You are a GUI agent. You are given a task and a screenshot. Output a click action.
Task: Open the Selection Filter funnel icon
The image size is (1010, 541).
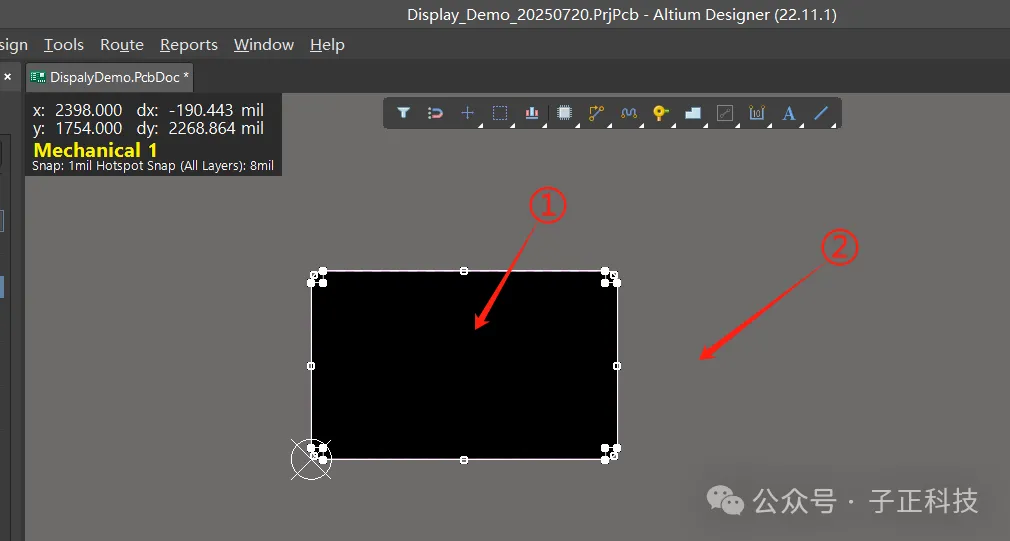pos(403,113)
